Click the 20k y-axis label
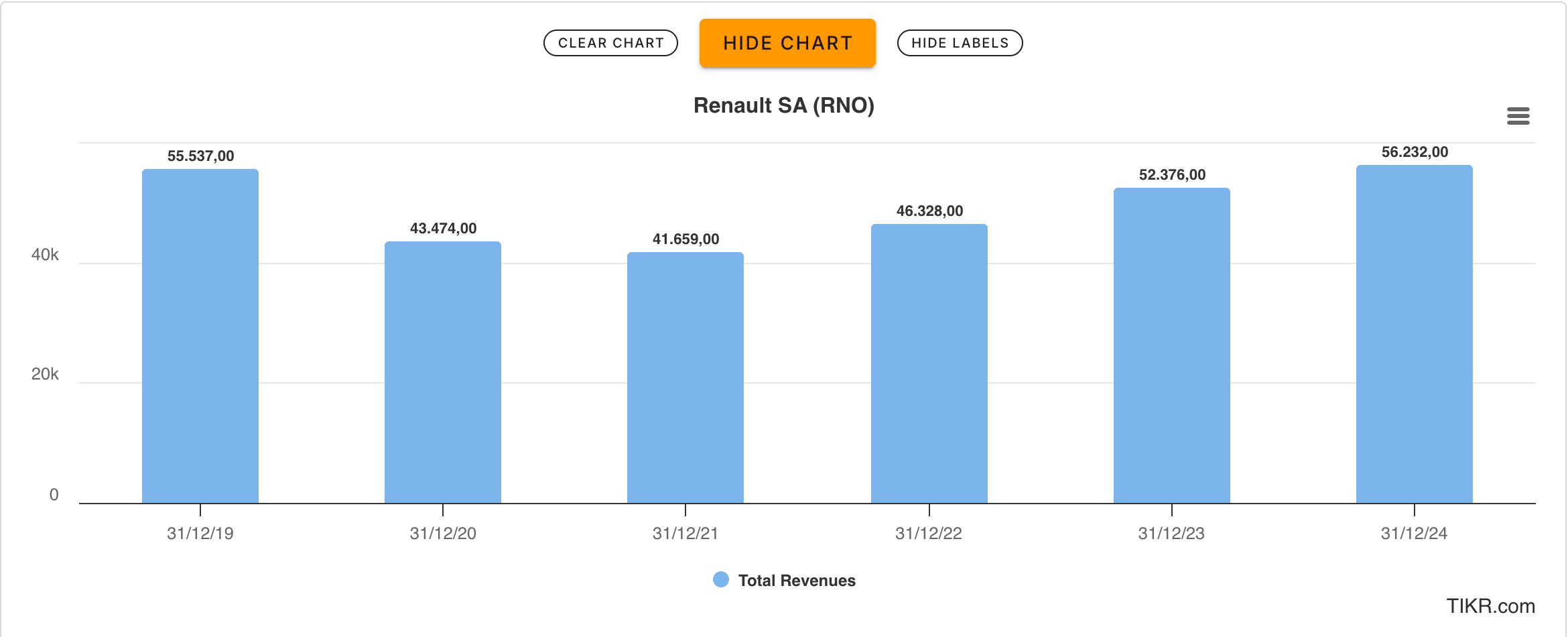Viewport: 1568px width, 637px height. pyautogui.click(x=45, y=374)
